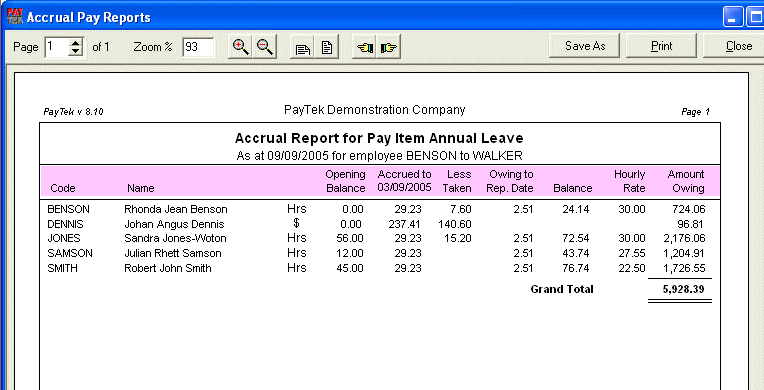Click hourly rate 27.55
The height and width of the screenshot is (390, 764).
click(x=631, y=253)
